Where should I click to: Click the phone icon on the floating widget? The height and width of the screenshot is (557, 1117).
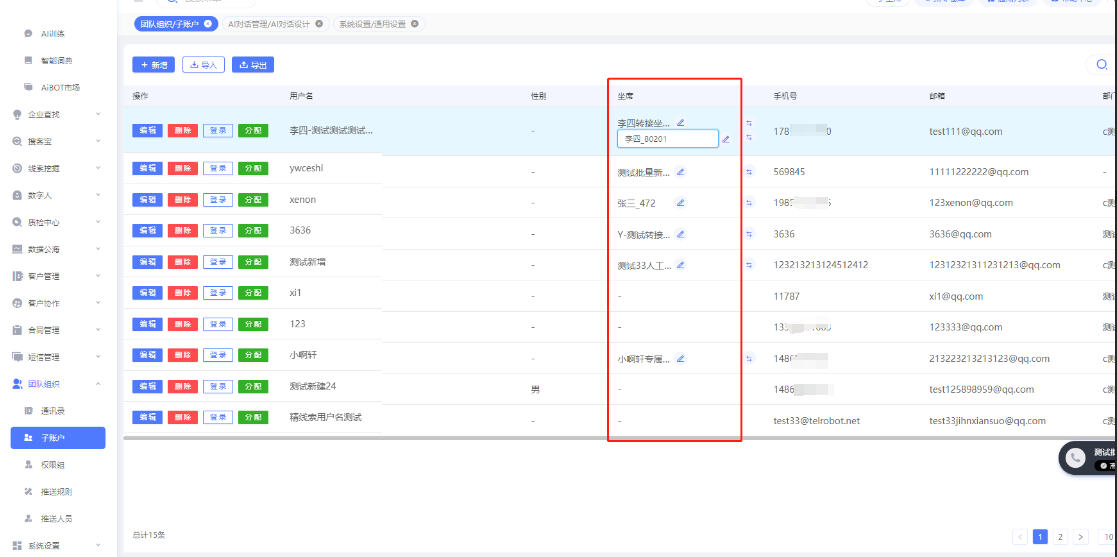point(1075,457)
